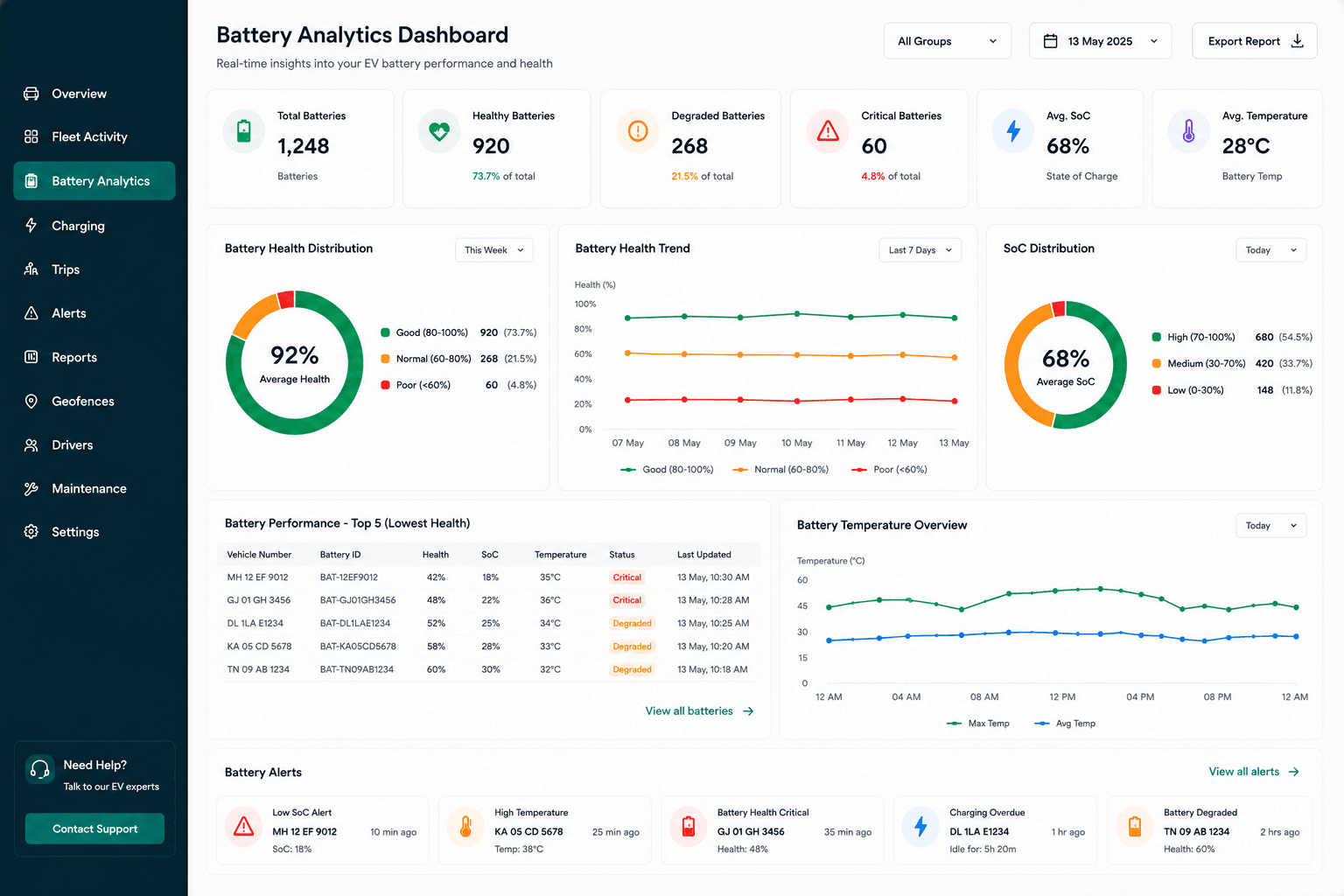Click the Drivers people icon
Screen dimensions: 1344x896
[x=31, y=444]
